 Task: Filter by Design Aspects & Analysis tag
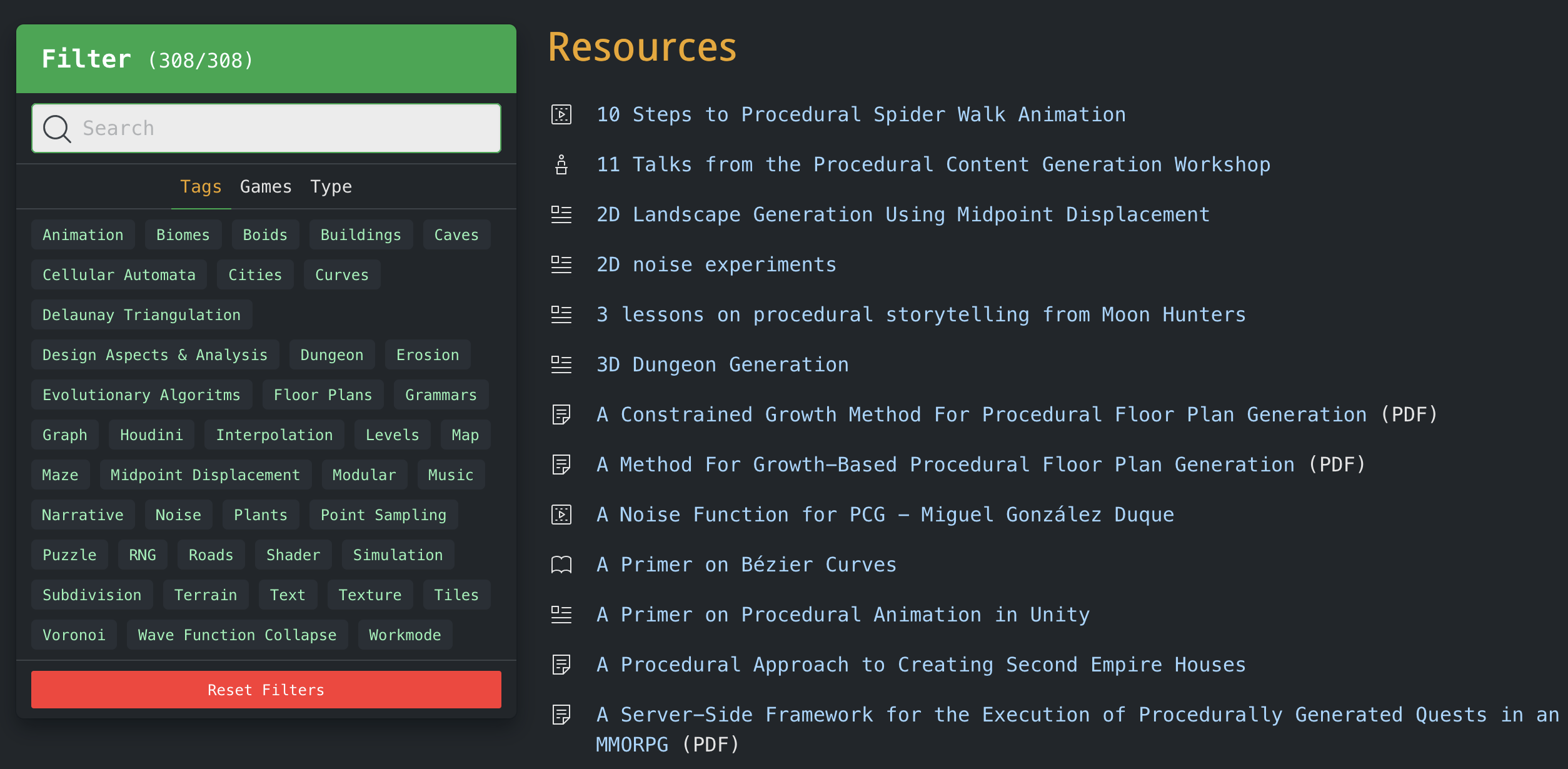[155, 354]
